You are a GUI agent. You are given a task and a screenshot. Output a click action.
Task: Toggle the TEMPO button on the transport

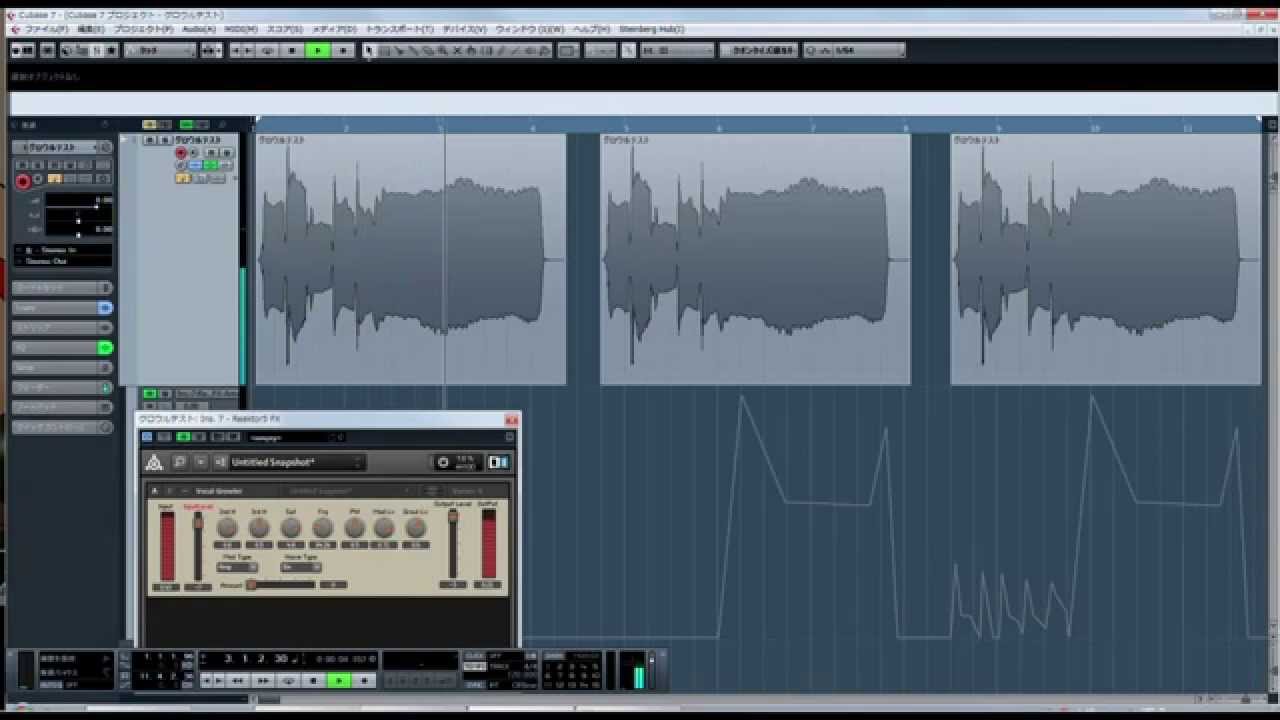tap(474, 666)
